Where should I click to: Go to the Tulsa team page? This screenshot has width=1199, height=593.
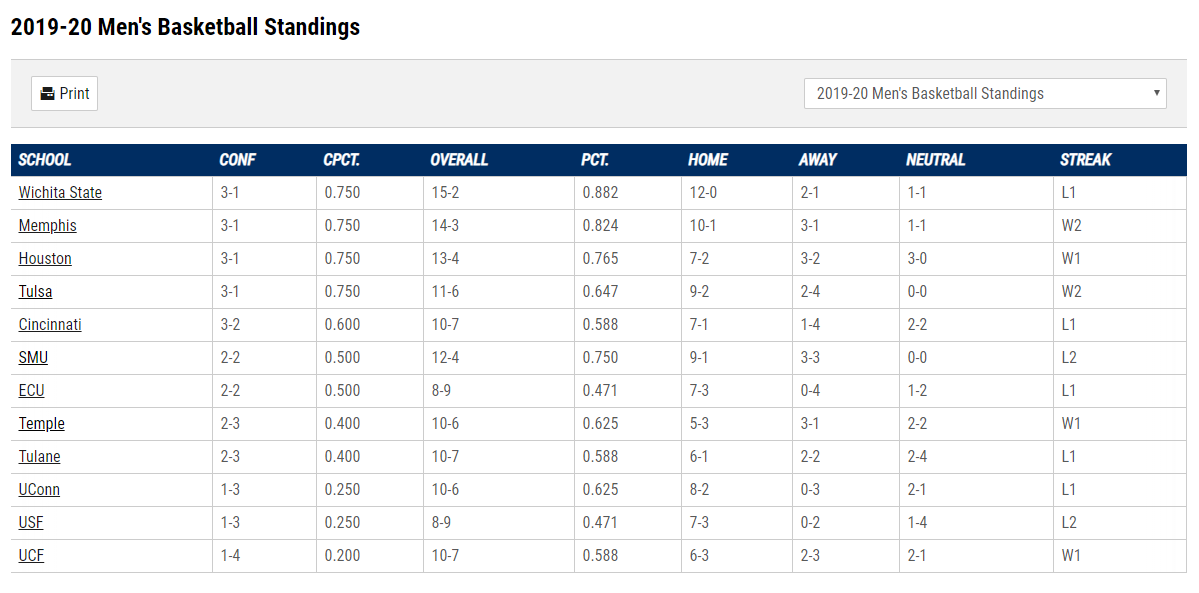pos(35,292)
